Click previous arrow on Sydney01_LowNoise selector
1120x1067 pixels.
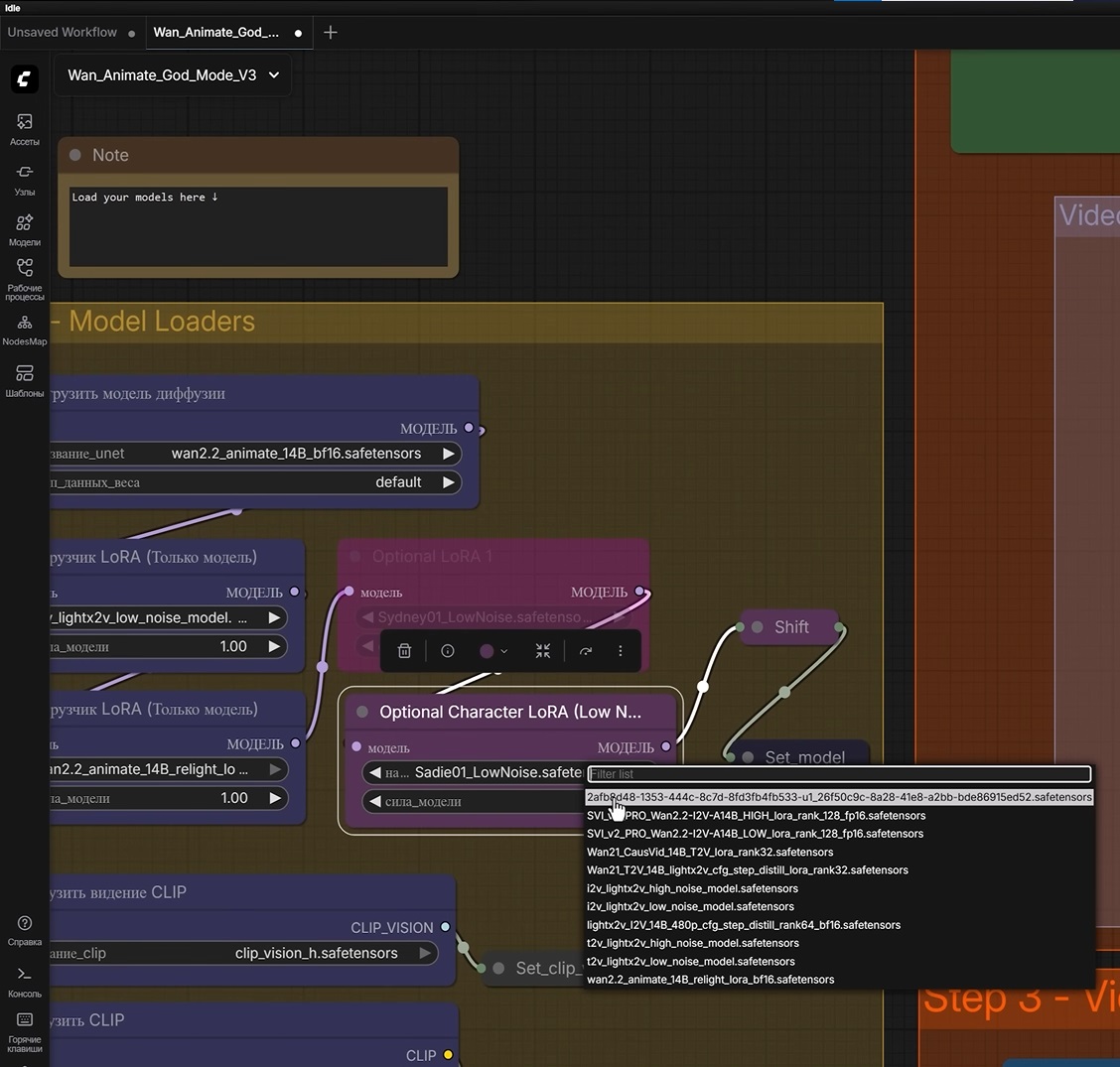(x=367, y=617)
